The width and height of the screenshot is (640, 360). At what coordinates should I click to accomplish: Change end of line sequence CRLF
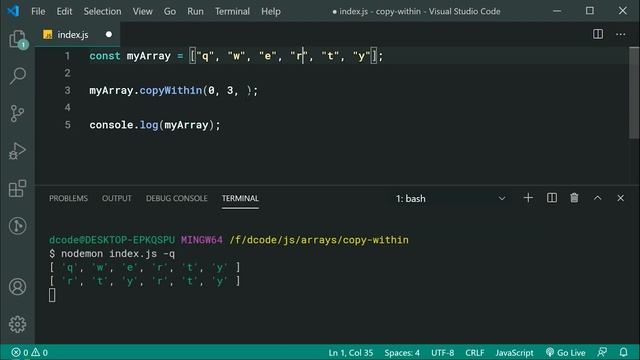474,352
